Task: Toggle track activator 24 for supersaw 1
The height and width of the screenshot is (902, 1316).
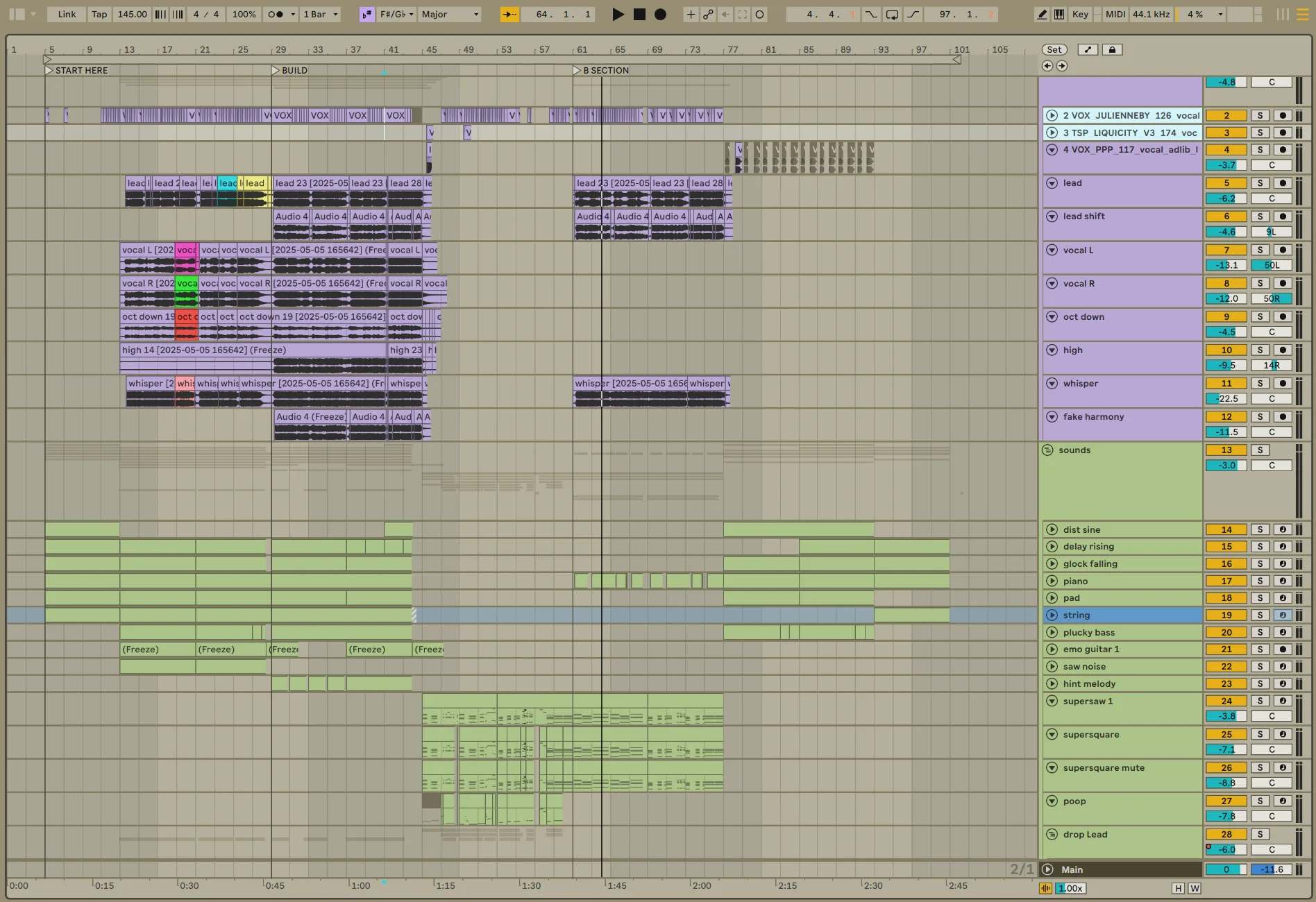Action: [x=1226, y=701]
